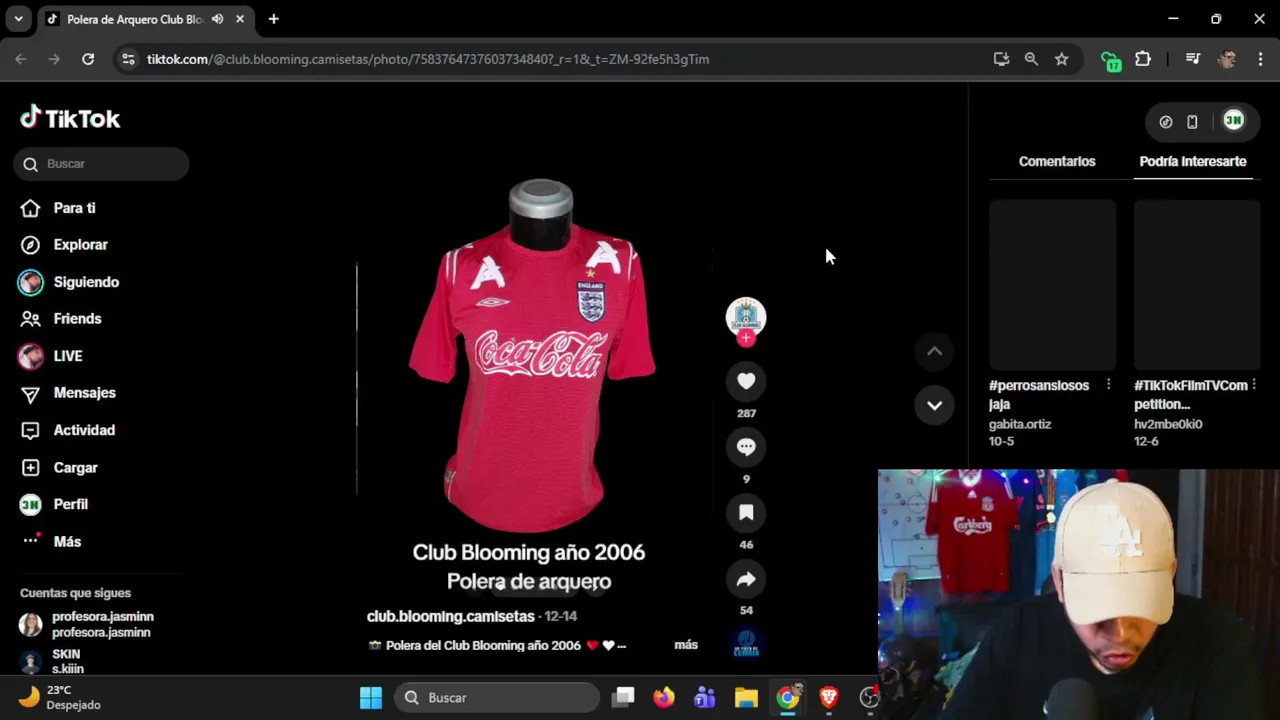Click the post caption "Polera del Club Blooming año 2006"
The image size is (1280, 720).
483,645
